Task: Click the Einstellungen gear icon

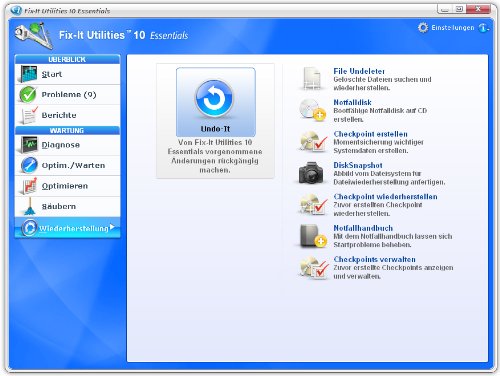Action: pyautogui.click(x=423, y=28)
